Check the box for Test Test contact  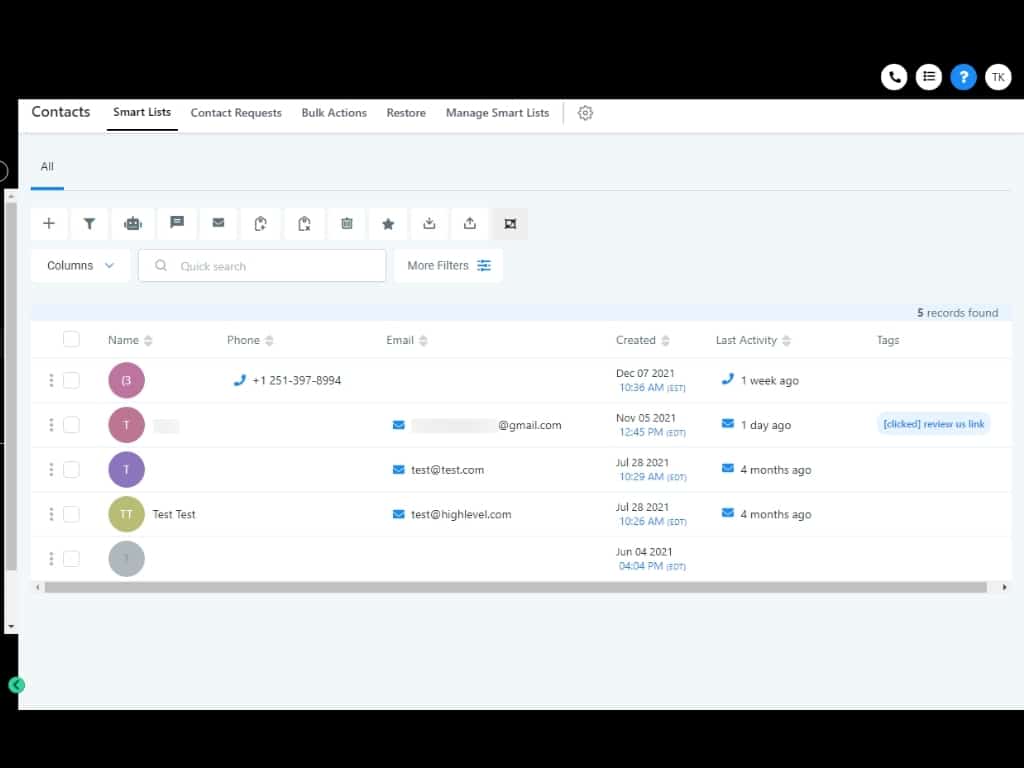(x=71, y=514)
